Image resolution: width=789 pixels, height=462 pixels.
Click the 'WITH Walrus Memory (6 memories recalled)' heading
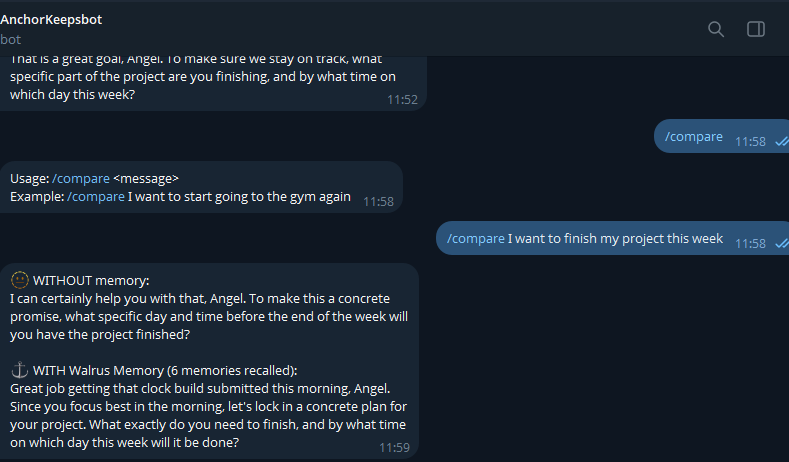coord(165,370)
